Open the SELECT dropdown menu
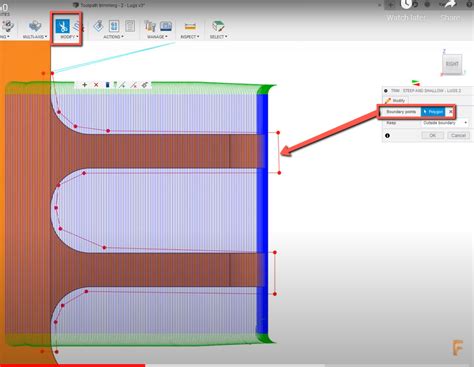The image size is (474, 367). 218,37
